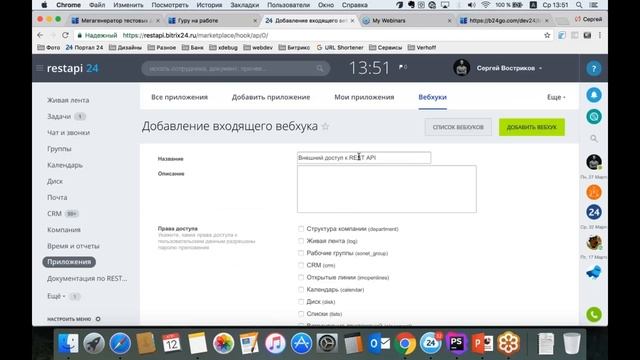Click the Описание text area
The image size is (640, 360).
click(387, 189)
